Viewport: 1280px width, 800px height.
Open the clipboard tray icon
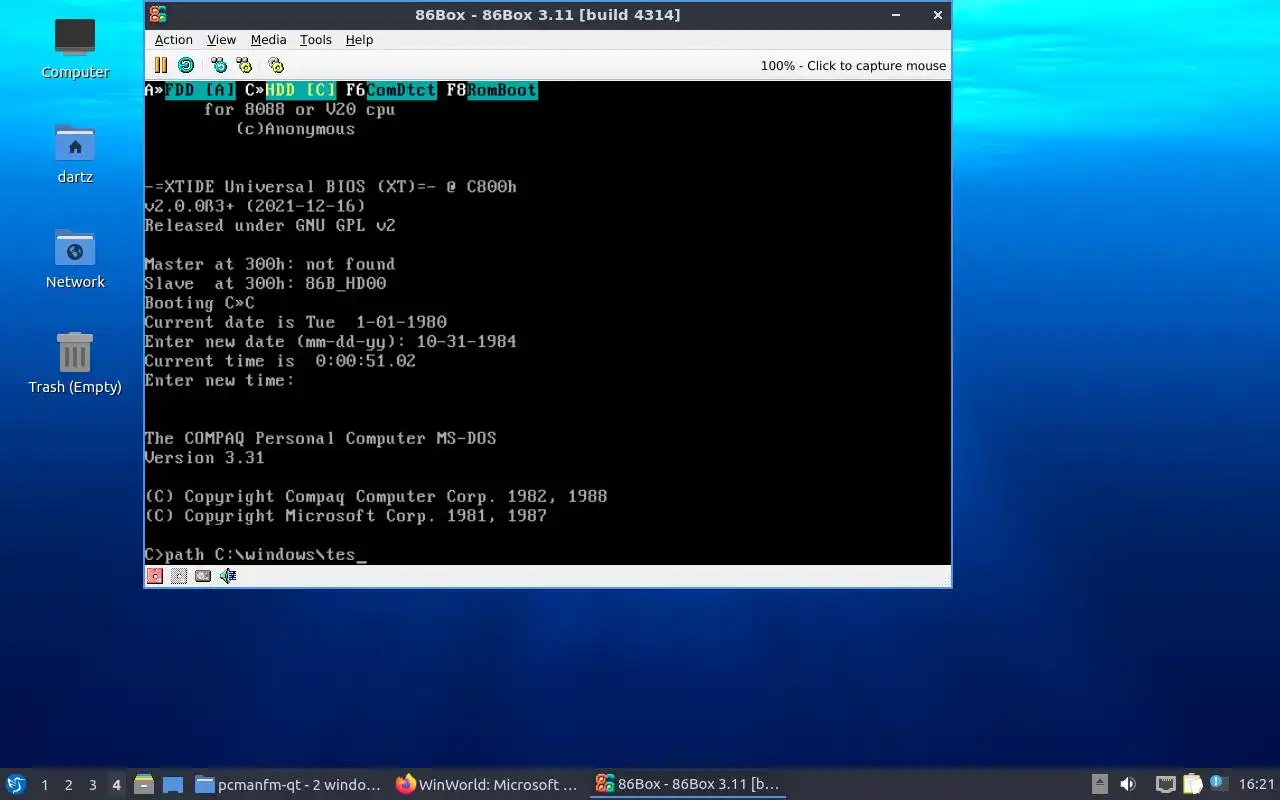point(1193,785)
